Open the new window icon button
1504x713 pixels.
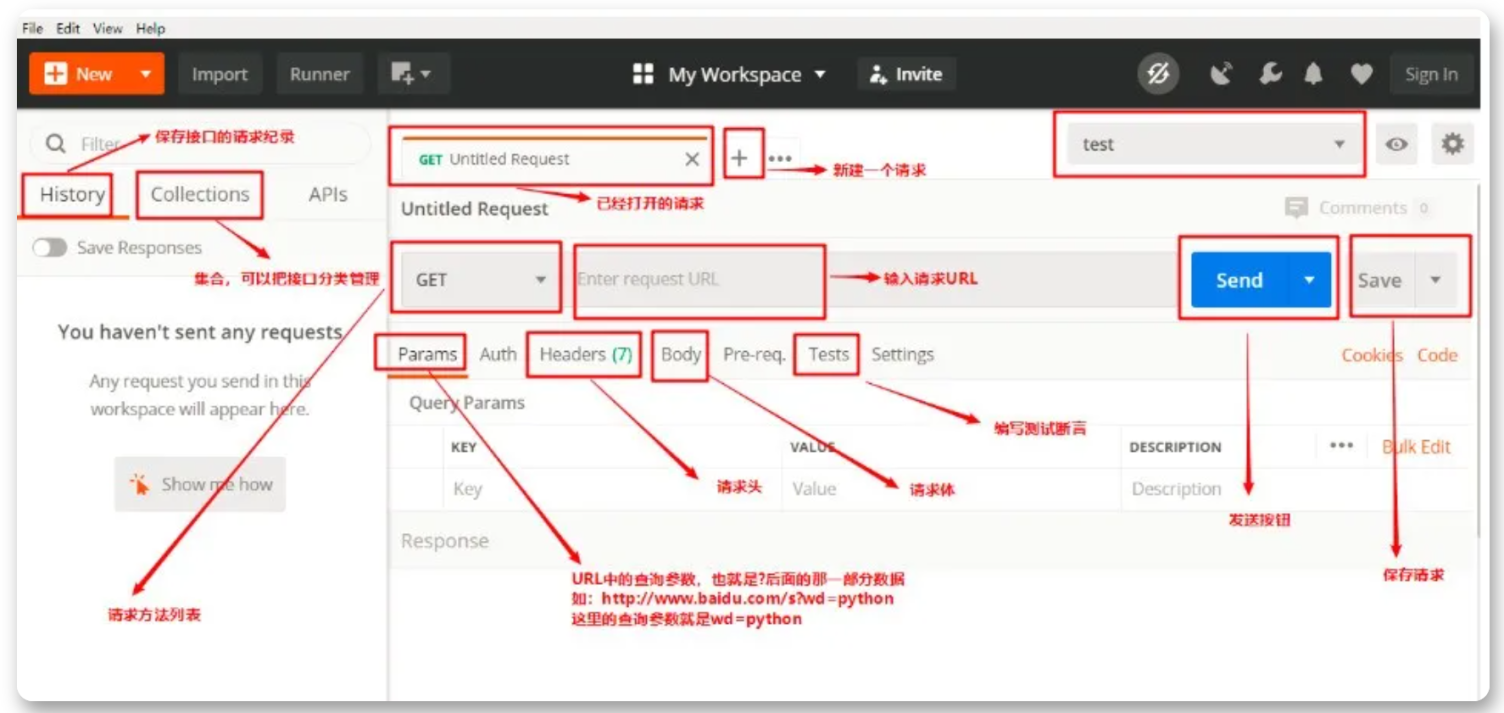coord(413,74)
